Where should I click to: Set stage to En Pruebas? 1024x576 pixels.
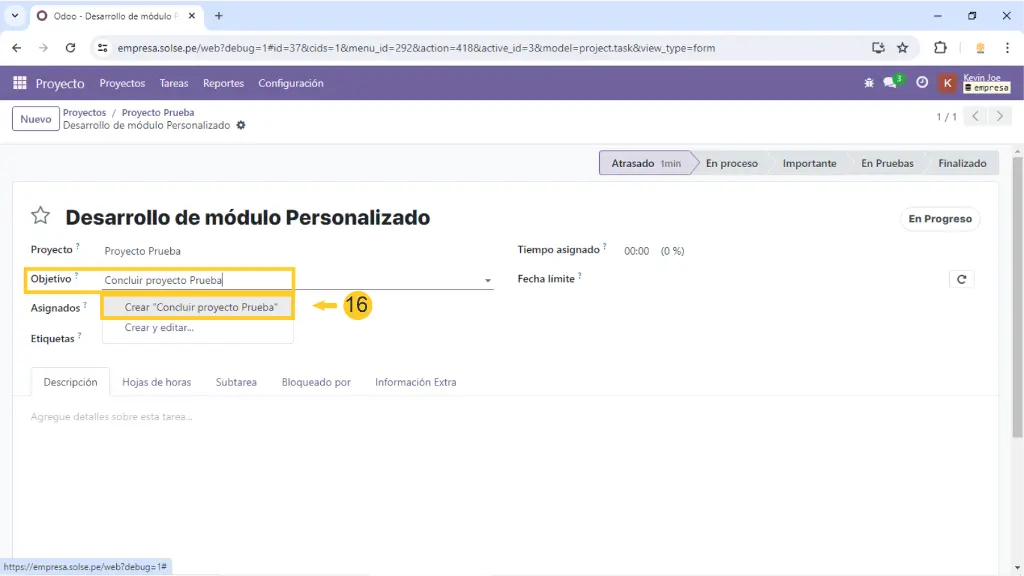click(x=886, y=163)
